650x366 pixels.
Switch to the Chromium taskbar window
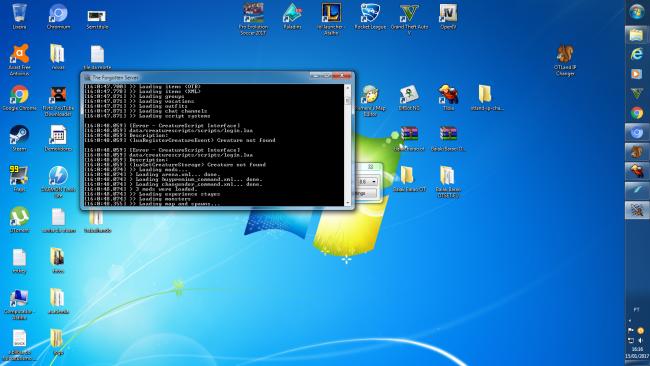click(637, 132)
